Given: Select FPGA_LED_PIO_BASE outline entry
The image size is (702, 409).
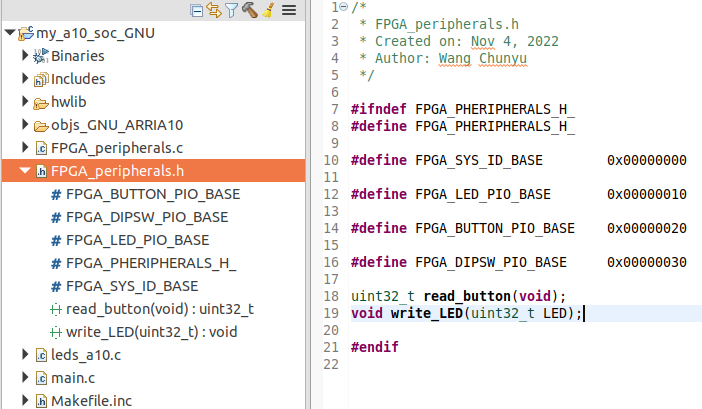Looking at the screenshot, I should tap(137, 240).
